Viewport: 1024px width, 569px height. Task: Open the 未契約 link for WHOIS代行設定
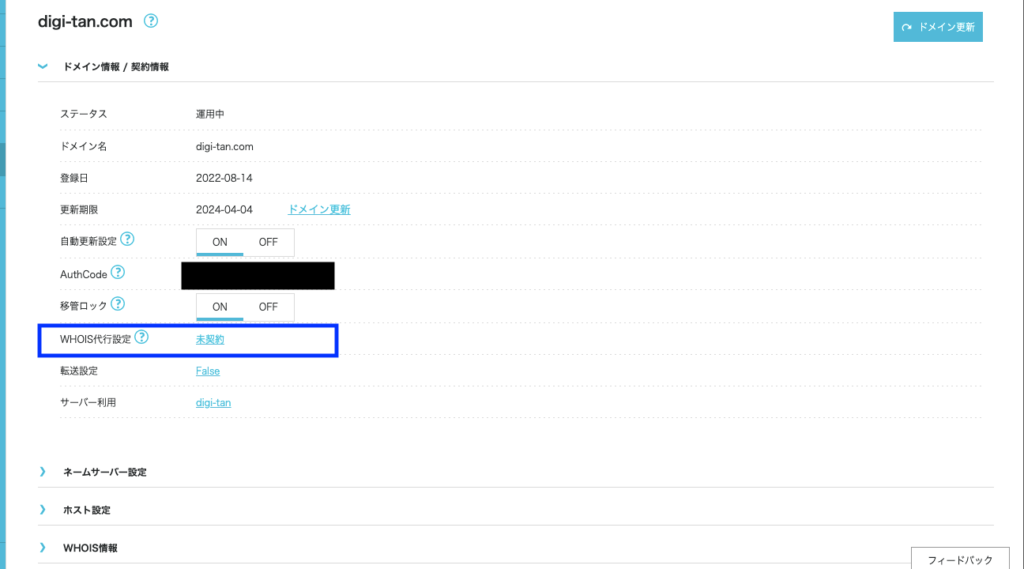[x=210, y=340]
